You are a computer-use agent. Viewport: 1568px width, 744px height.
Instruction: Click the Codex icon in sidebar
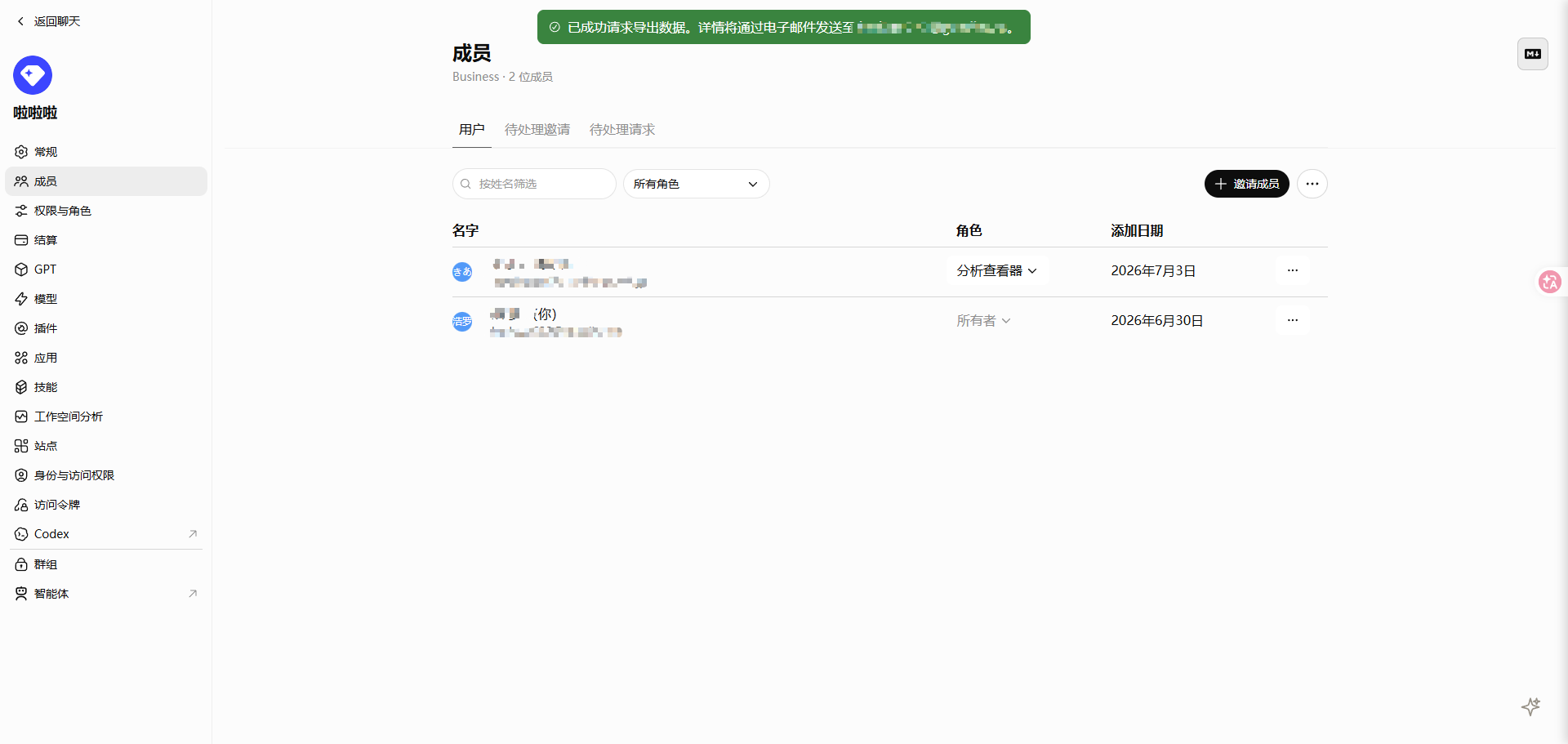[21, 534]
